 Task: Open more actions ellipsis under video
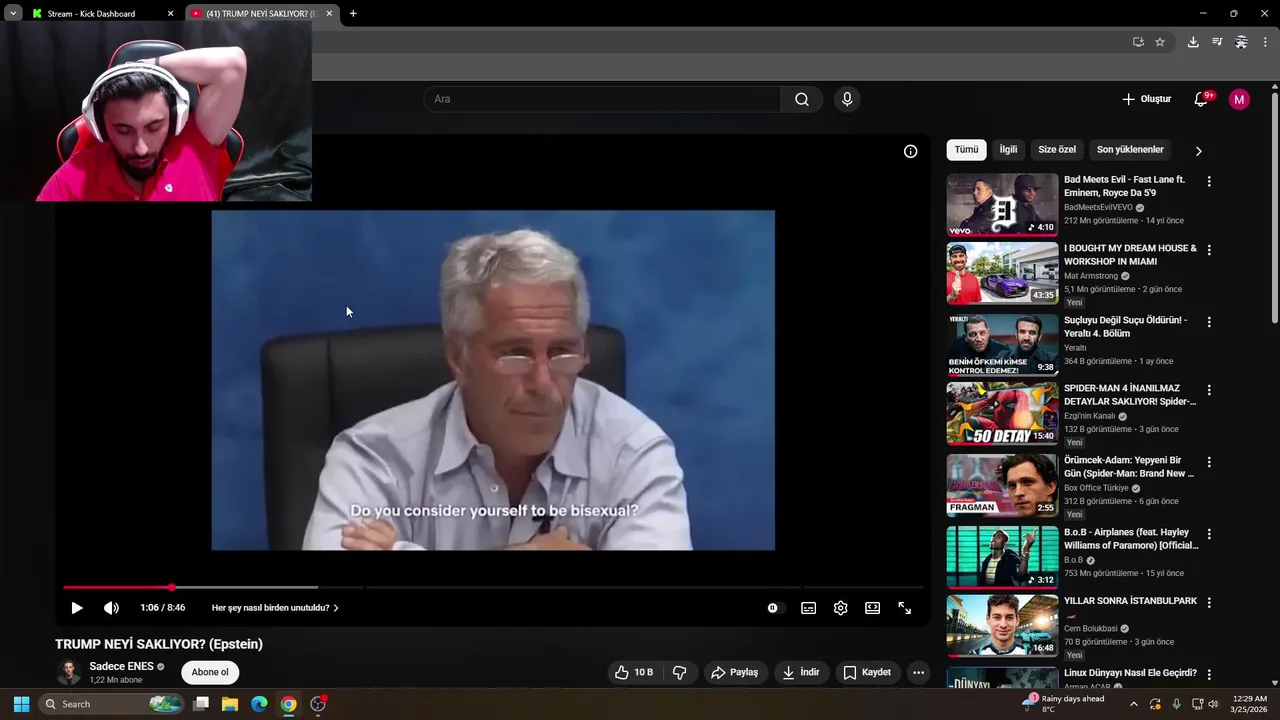tap(918, 672)
